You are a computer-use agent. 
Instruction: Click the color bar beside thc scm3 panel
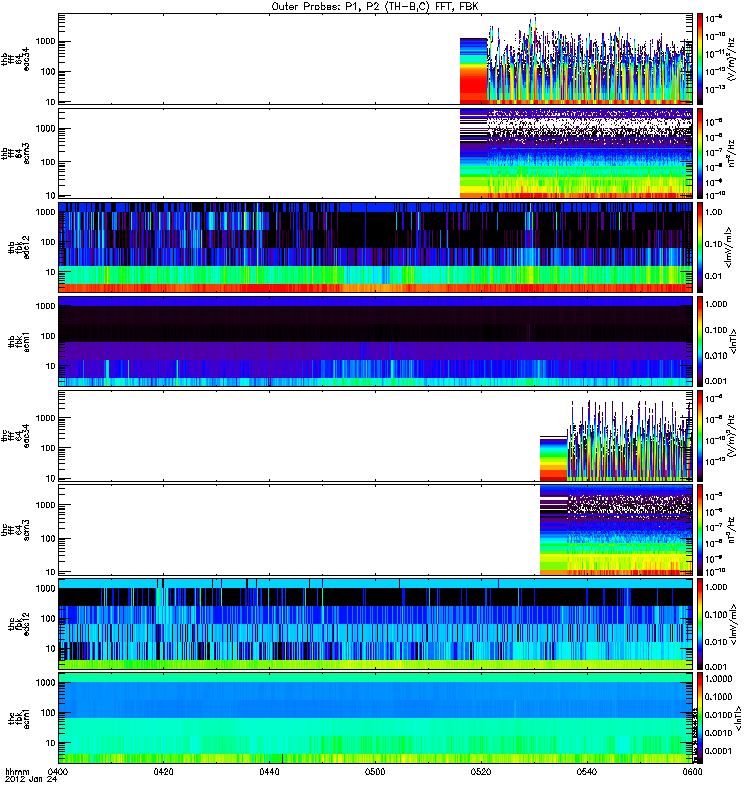coord(699,530)
